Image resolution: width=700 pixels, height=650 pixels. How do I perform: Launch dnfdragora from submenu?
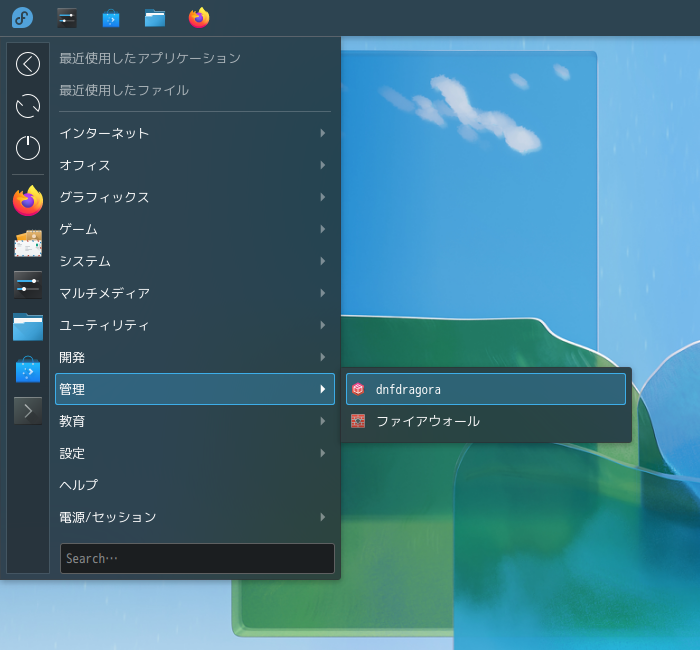point(486,389)
